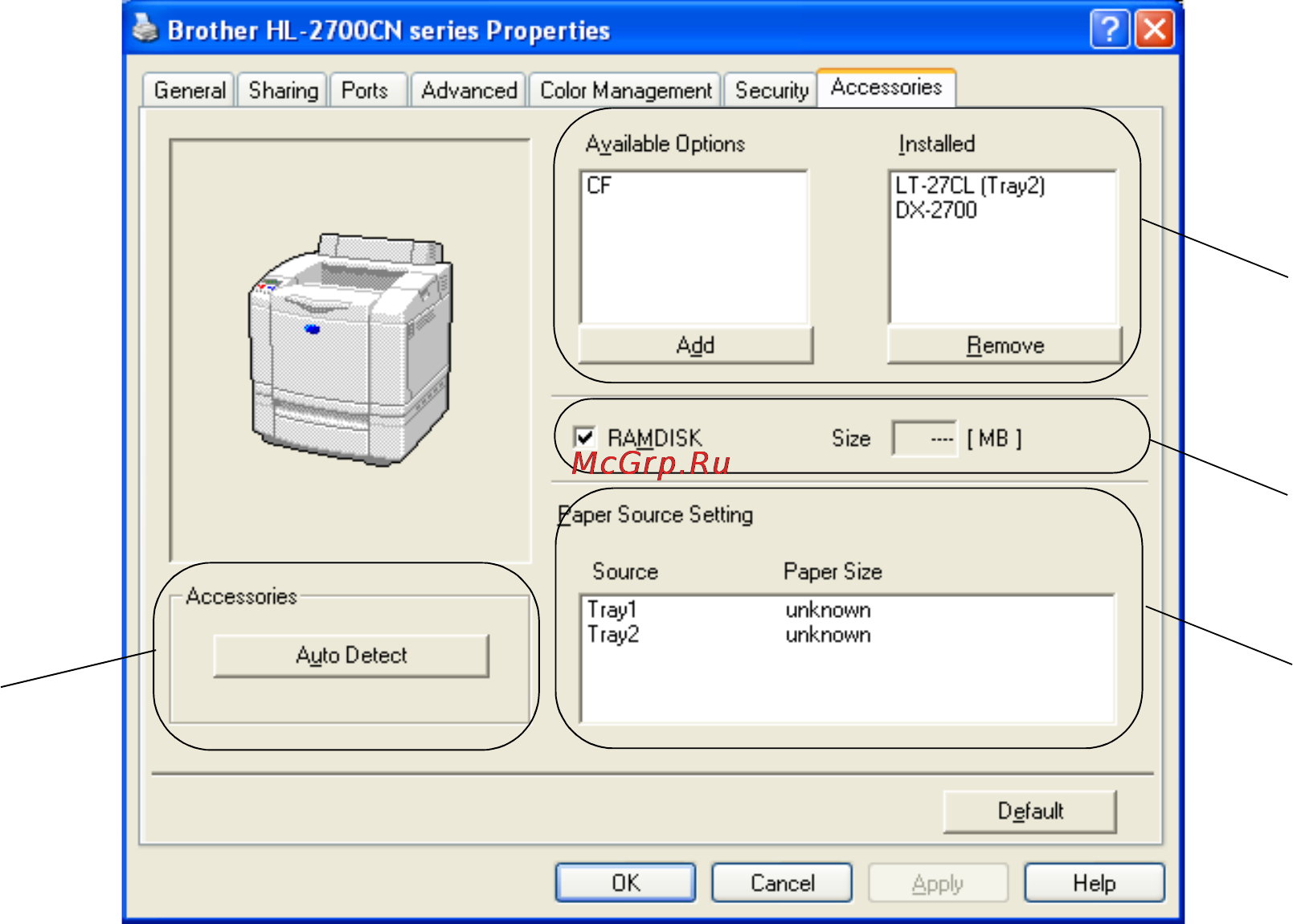Select the Advanced tab
The image size is (1293, 924).
point(469,90)
